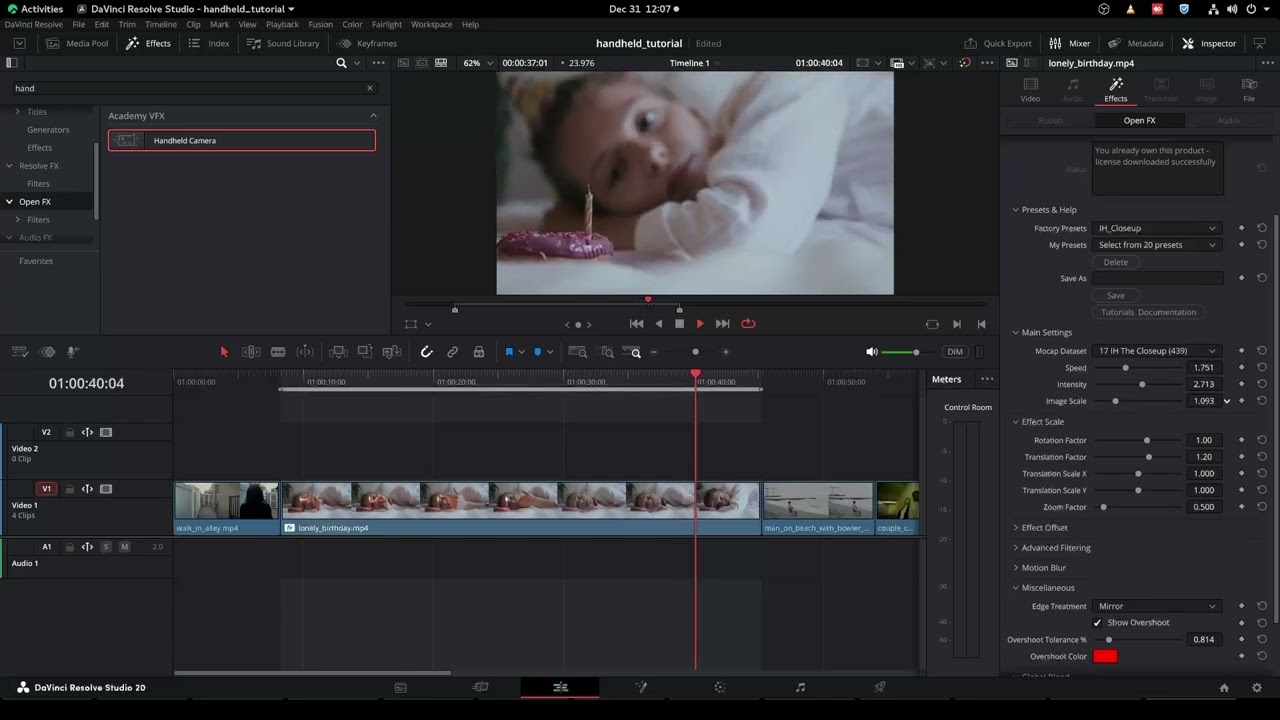
Task: Toggle loop playback
Action: tap(748, 324)
